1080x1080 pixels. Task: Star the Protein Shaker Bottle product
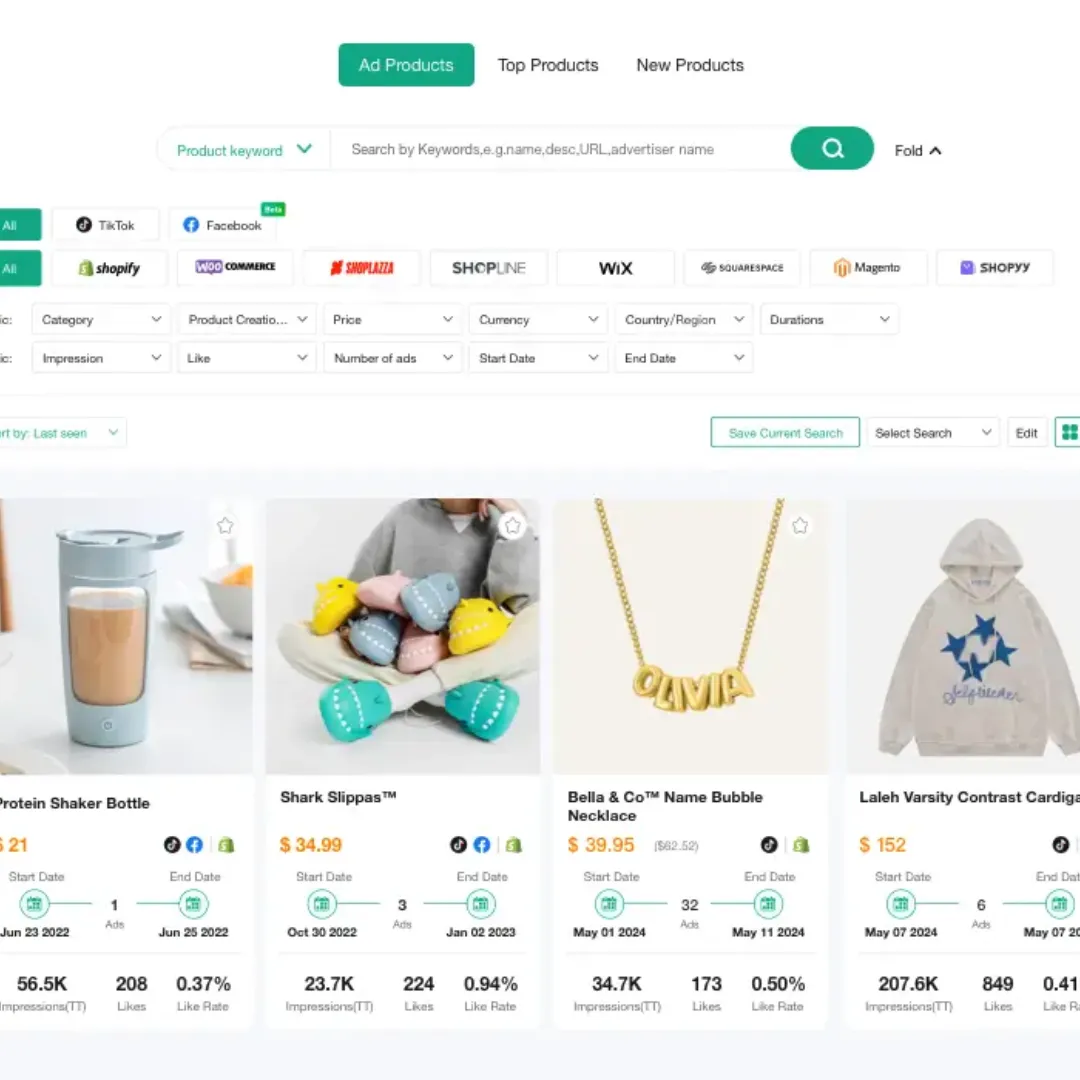(x=225, y=526)
